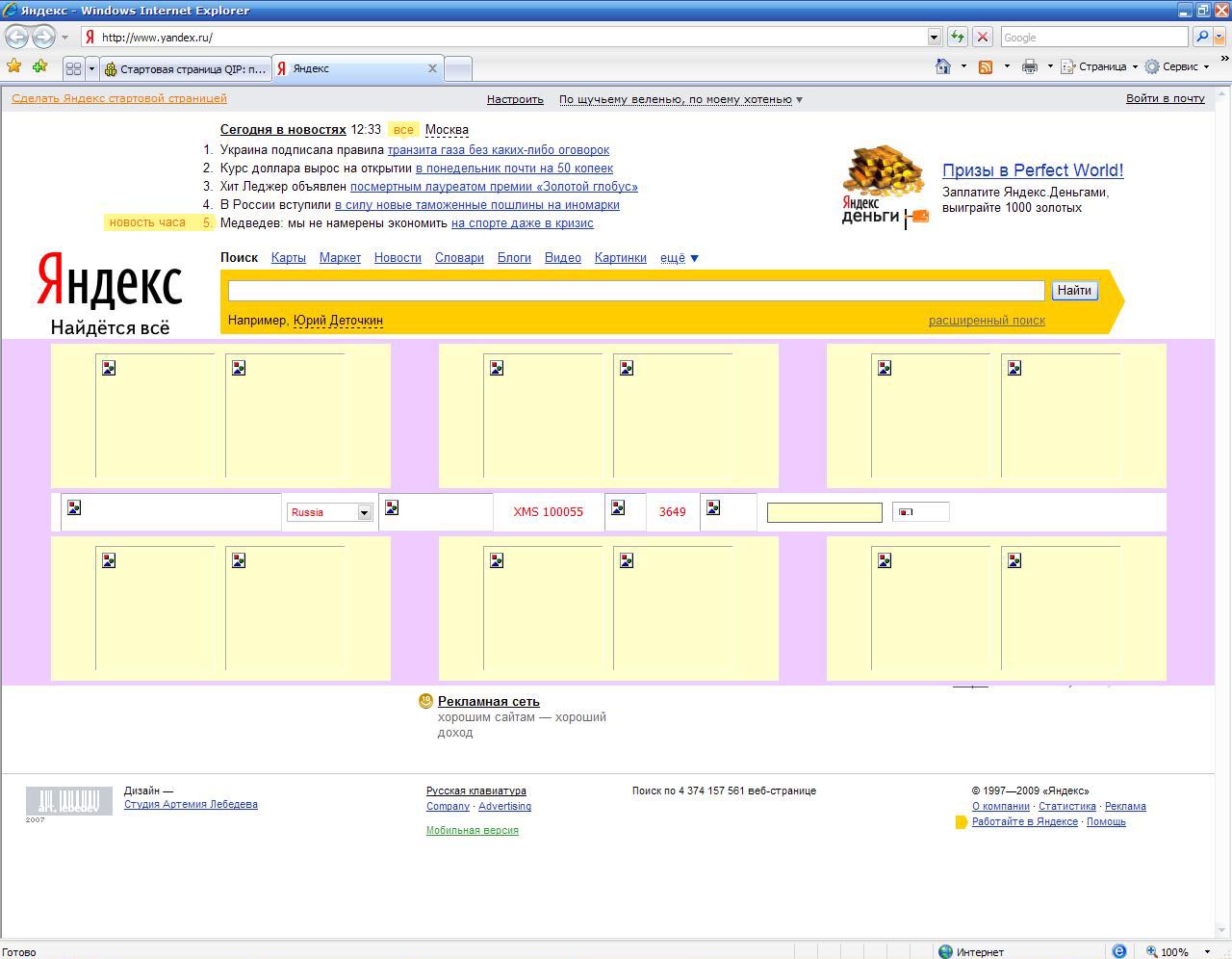Switch to Стартовая страница QIP tab
1232x959 pixels.
tap(186, 69)
